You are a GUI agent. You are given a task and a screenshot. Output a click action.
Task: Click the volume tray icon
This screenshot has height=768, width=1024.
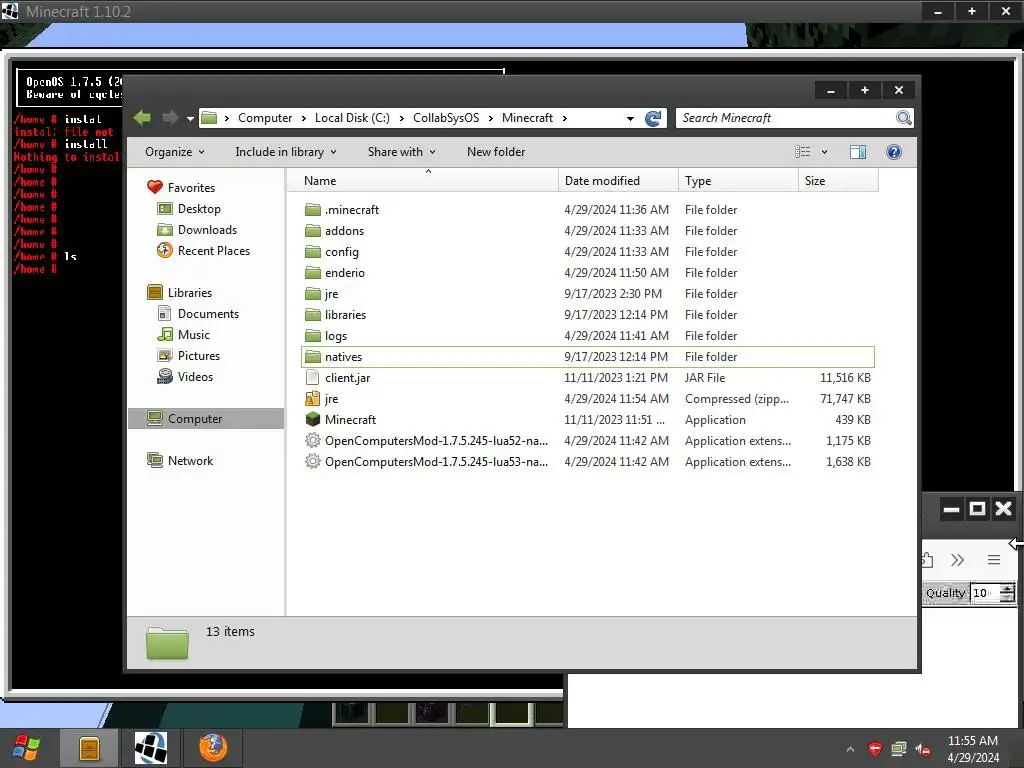click(923, 749)
